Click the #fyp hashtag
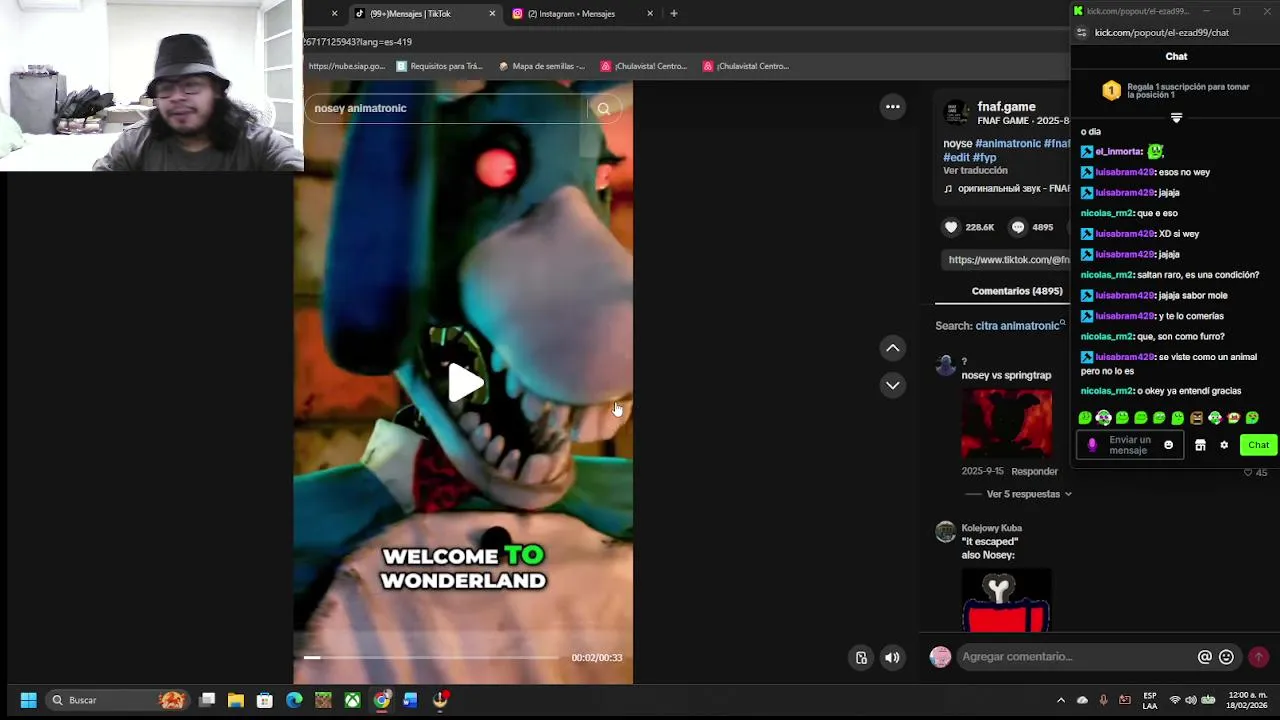This screenshot has height=720, width=1280. click(984, 158)
